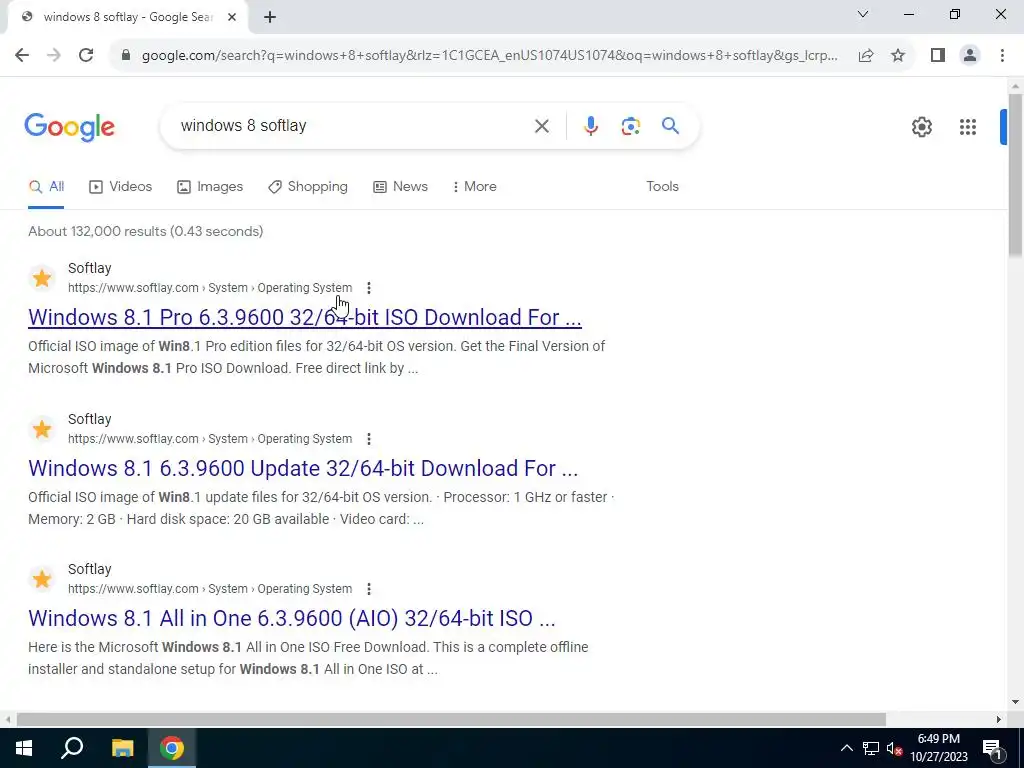Switch to the Shopping results tab
Viewport: 1024px width, 768px height.
[308, 187]
